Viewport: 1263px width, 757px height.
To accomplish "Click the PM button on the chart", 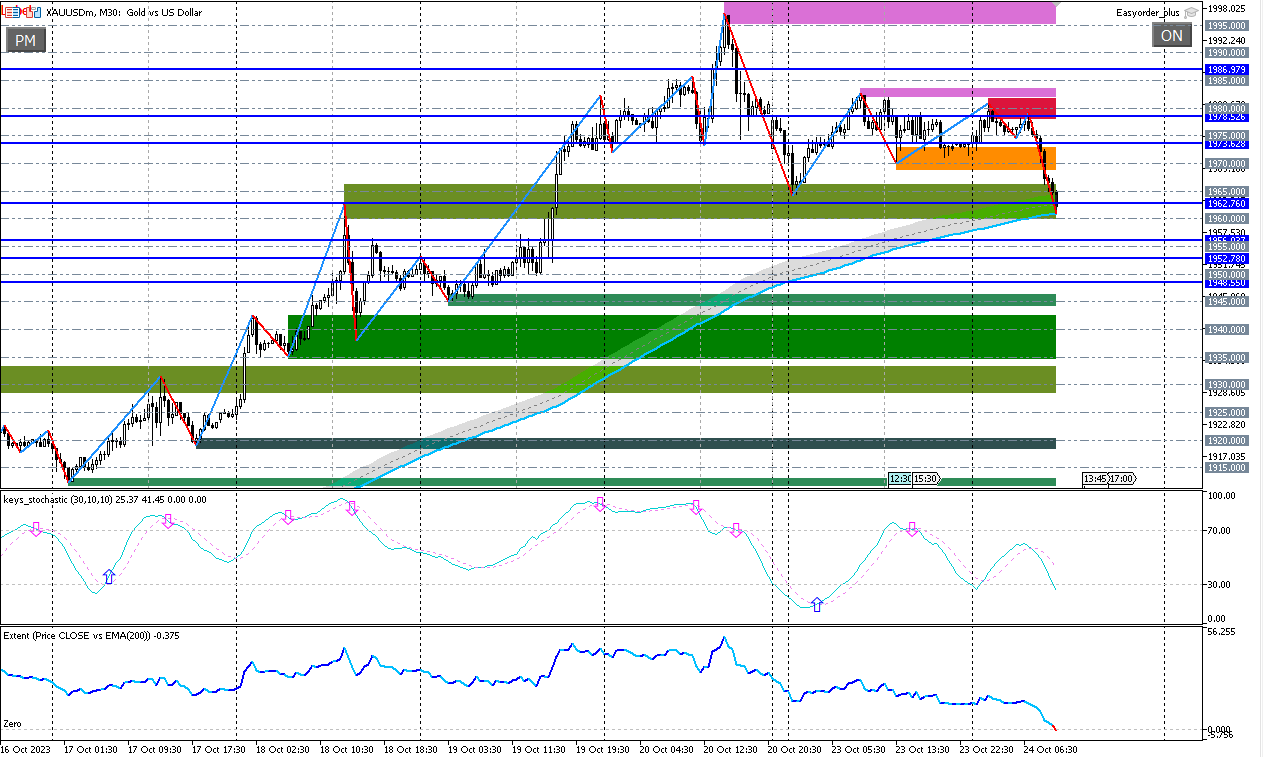I will click(26, 40).
